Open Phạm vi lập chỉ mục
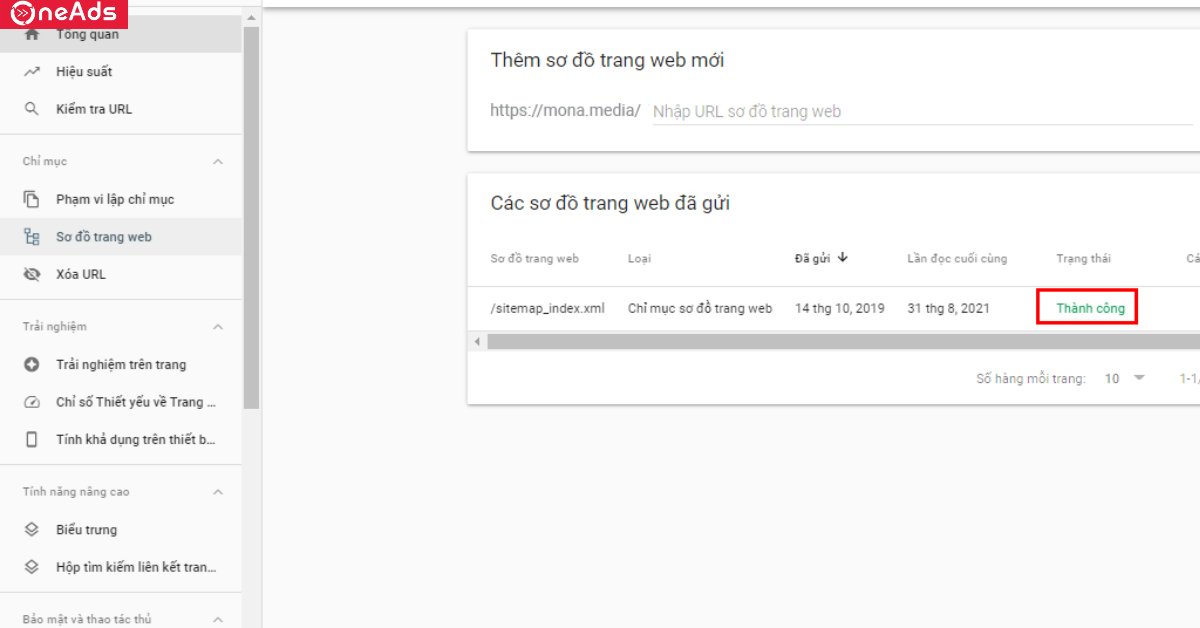The width and height of the screenshot is (1200, 628). click(x=121, y=199)
